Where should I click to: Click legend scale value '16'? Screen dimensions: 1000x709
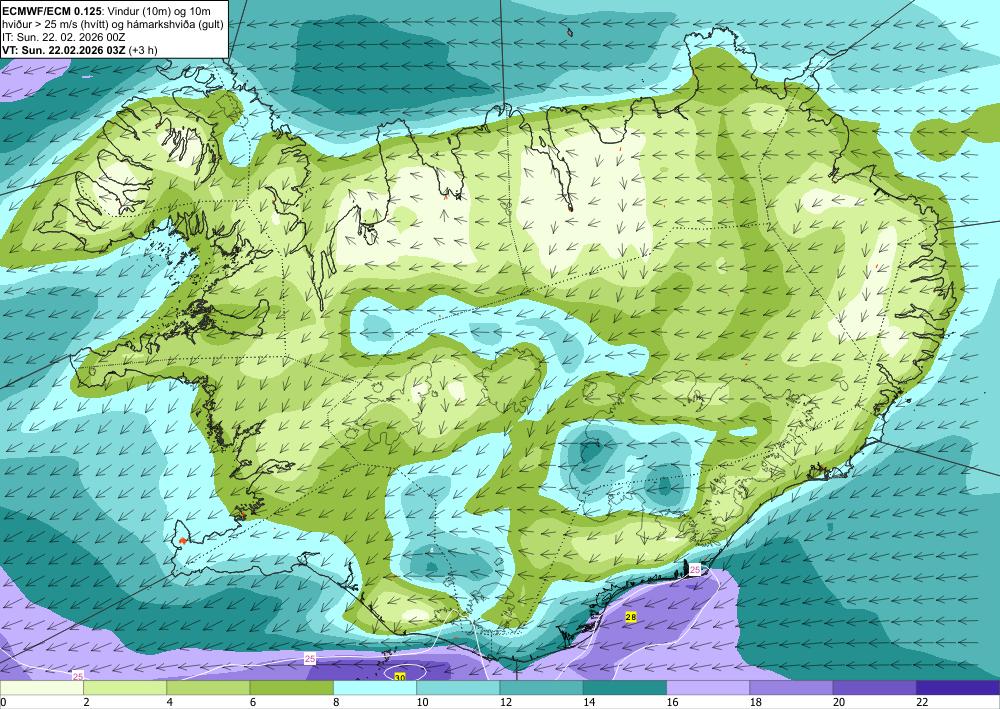(x=673, y=702)
